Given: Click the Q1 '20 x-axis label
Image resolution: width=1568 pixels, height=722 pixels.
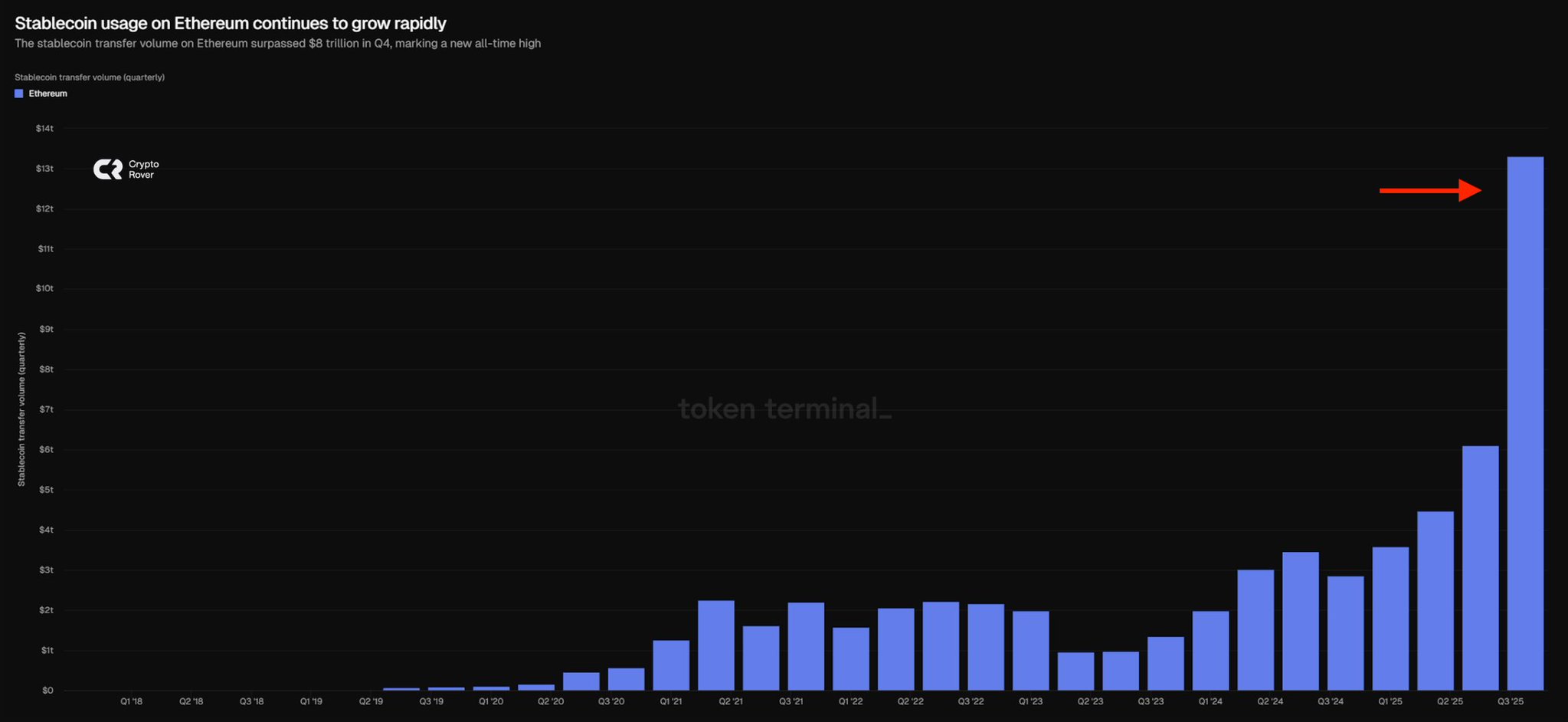Looking at the screenshot, I should (491, 701).
